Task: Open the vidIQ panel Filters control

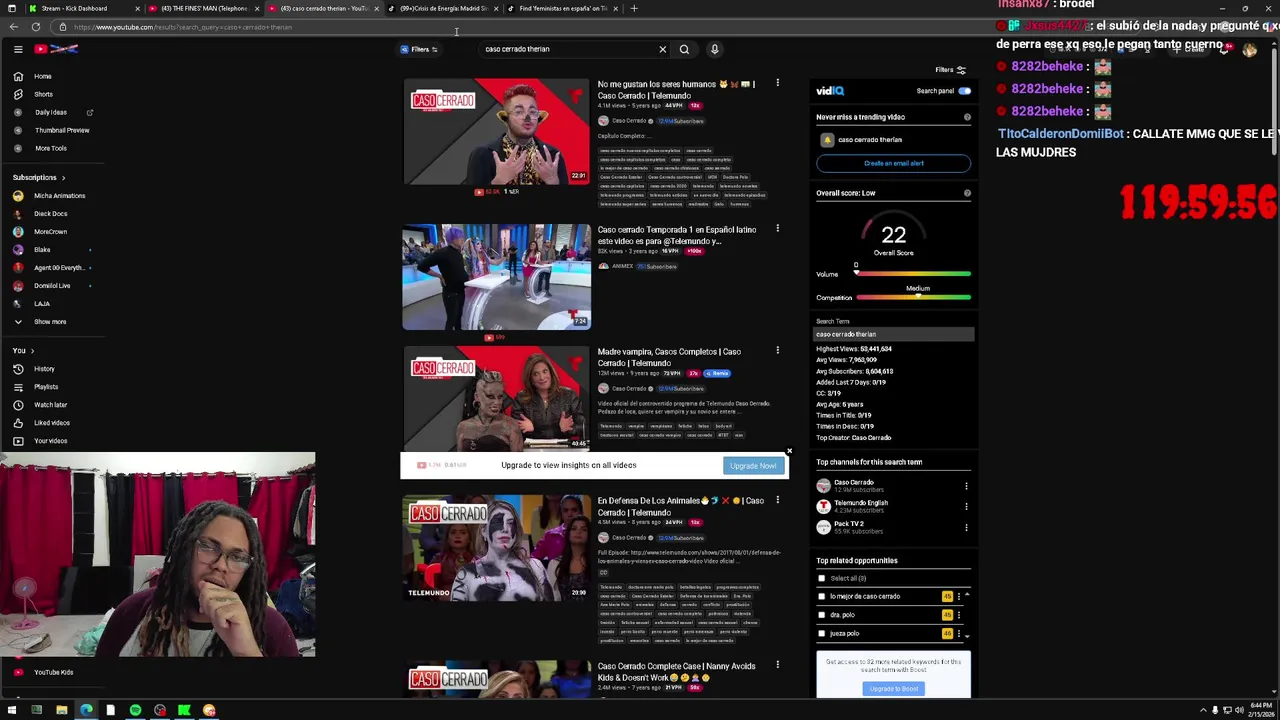Action: coord(950,70)
